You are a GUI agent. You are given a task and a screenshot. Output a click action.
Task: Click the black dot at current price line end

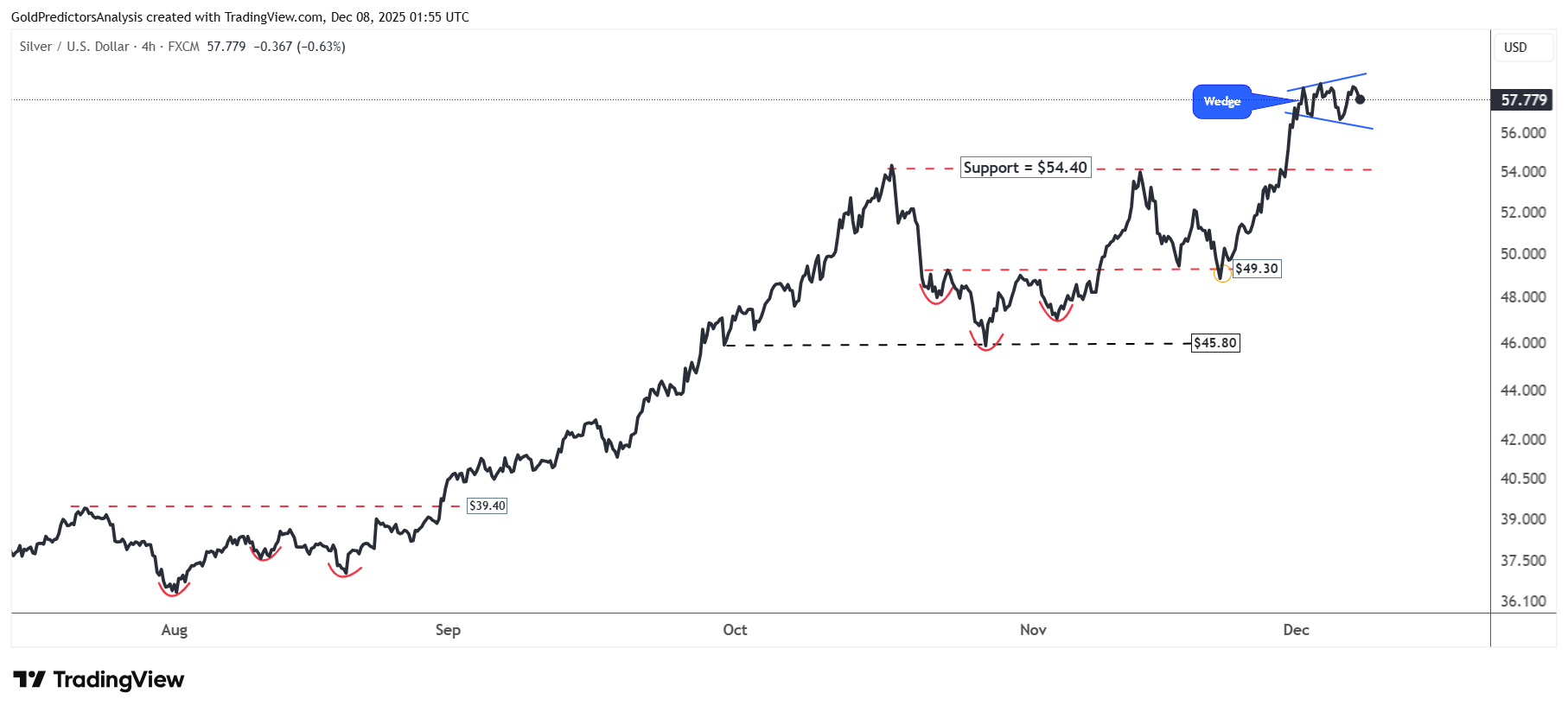[1360, 99]
